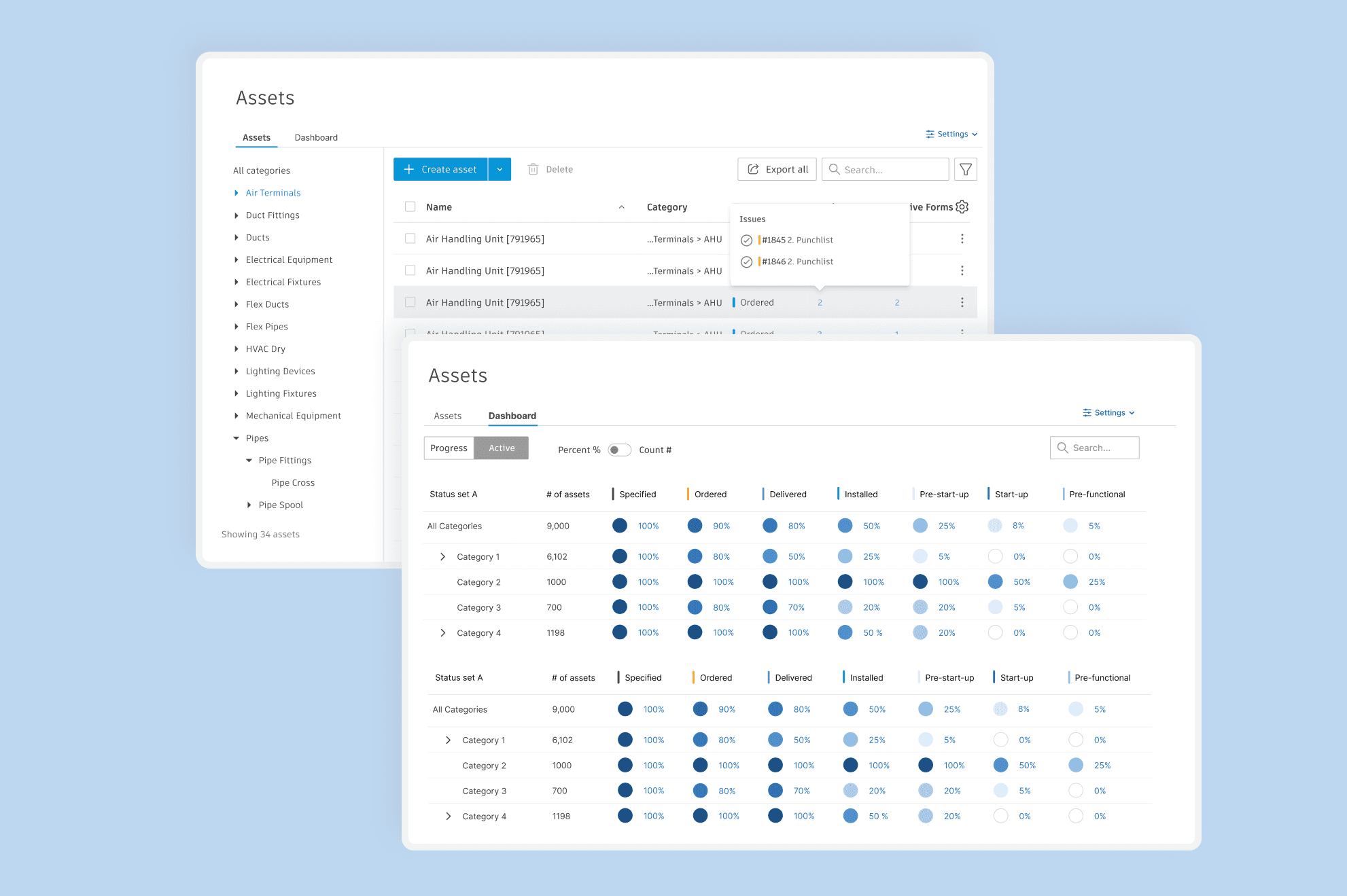Click the Category column header
The image size is (1347, 896).
[667, 207]
